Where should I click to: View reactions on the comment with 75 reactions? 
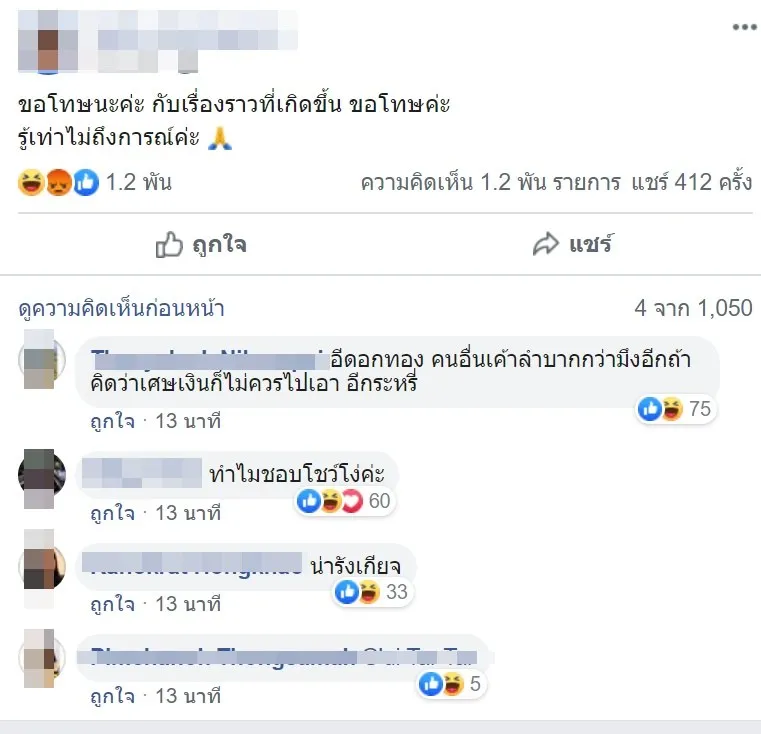point(675,409)
